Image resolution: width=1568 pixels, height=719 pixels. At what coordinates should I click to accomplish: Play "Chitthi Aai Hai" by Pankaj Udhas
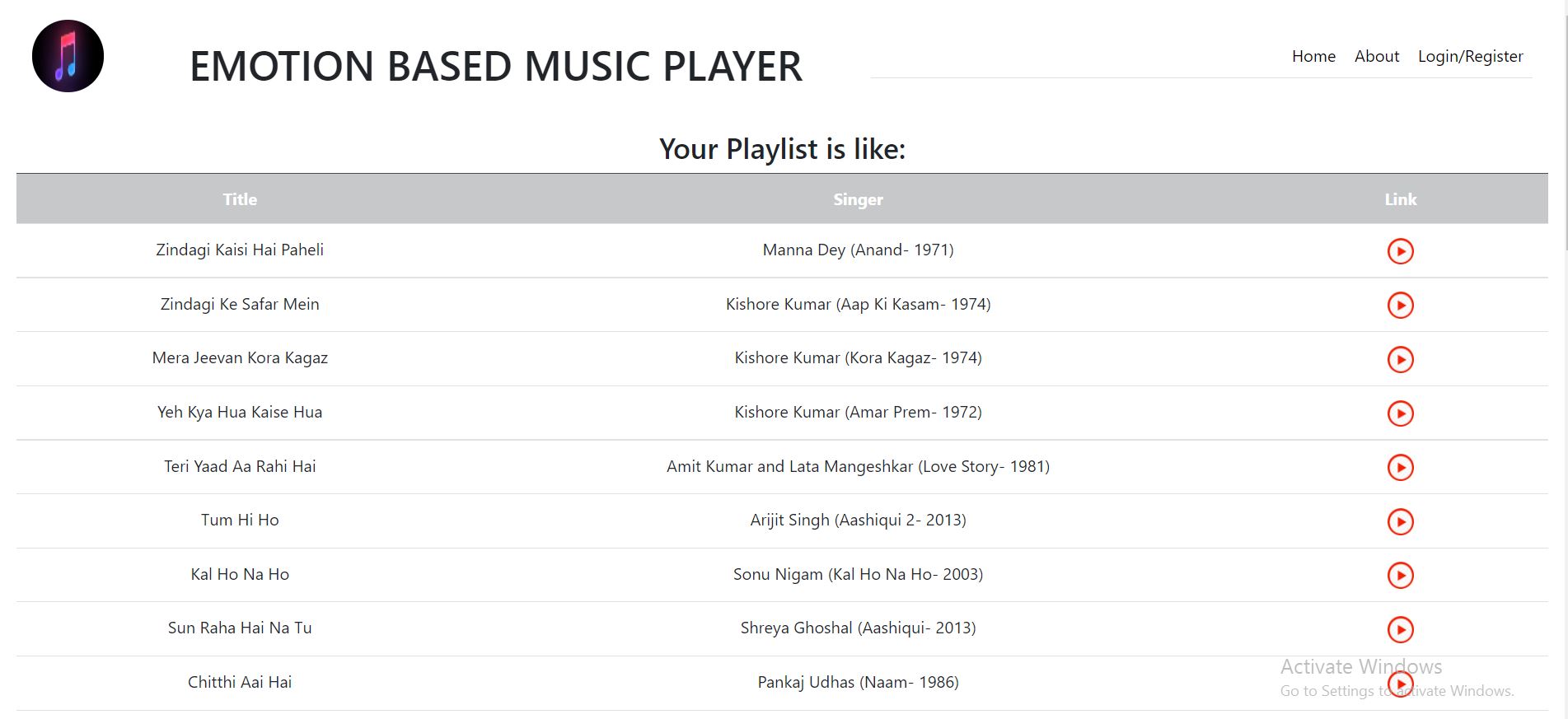(1400, 683)
